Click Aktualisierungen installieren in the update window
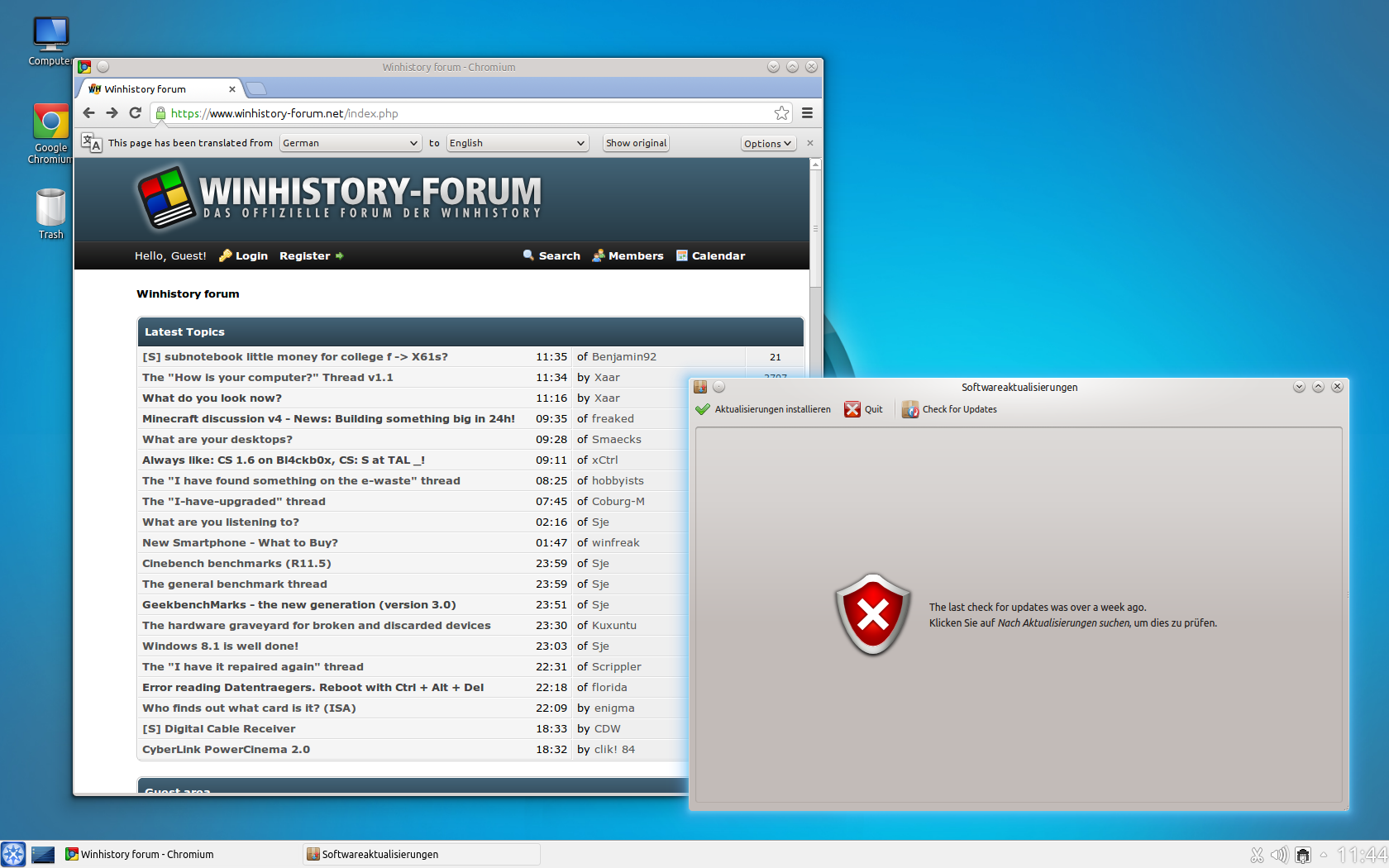This screenshot has width=1389, height=868. [763, 409]
